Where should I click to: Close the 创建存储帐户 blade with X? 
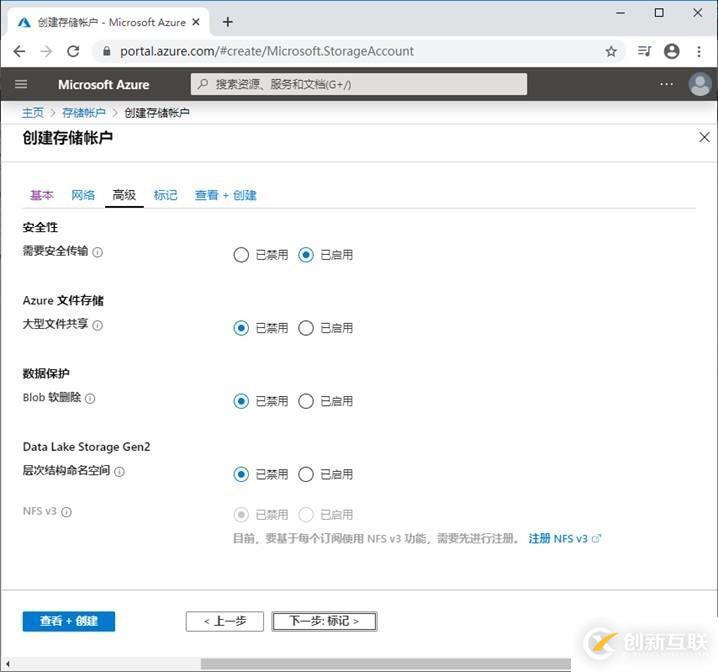704,137
